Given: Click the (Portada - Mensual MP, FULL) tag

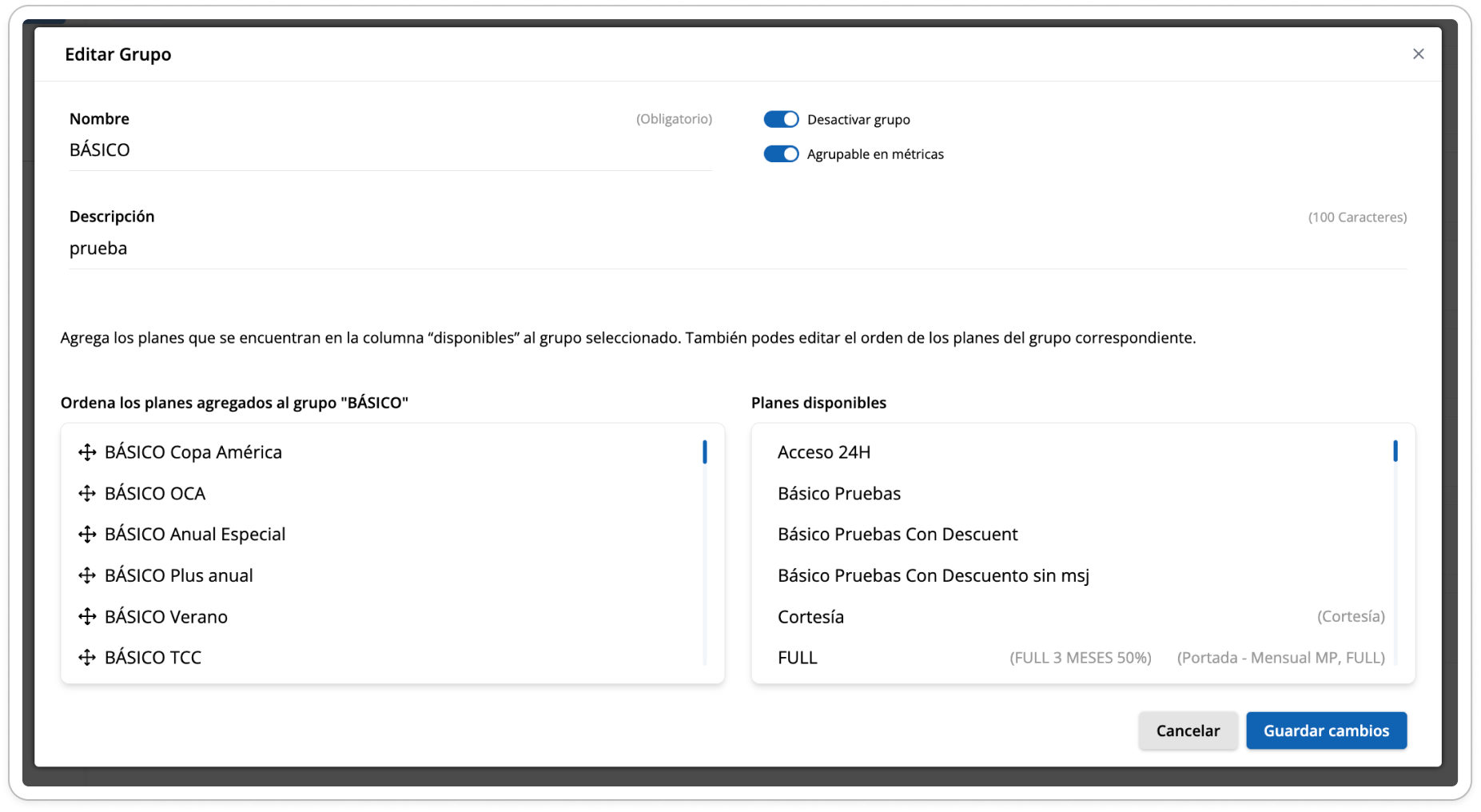Looking at the screenshot, I should [1281, 658].
